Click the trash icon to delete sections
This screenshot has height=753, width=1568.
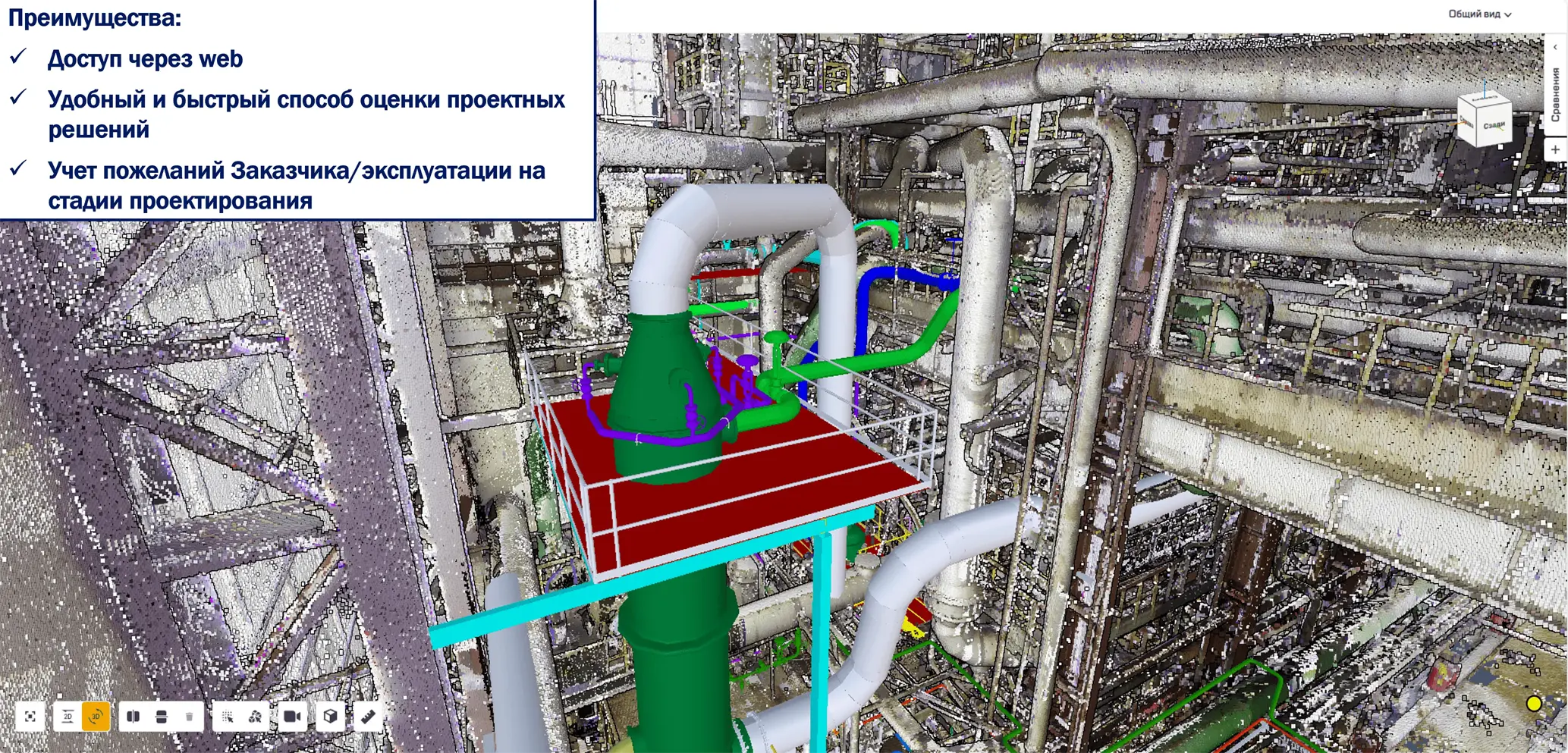pyautogui.click(x=189, y=717)
